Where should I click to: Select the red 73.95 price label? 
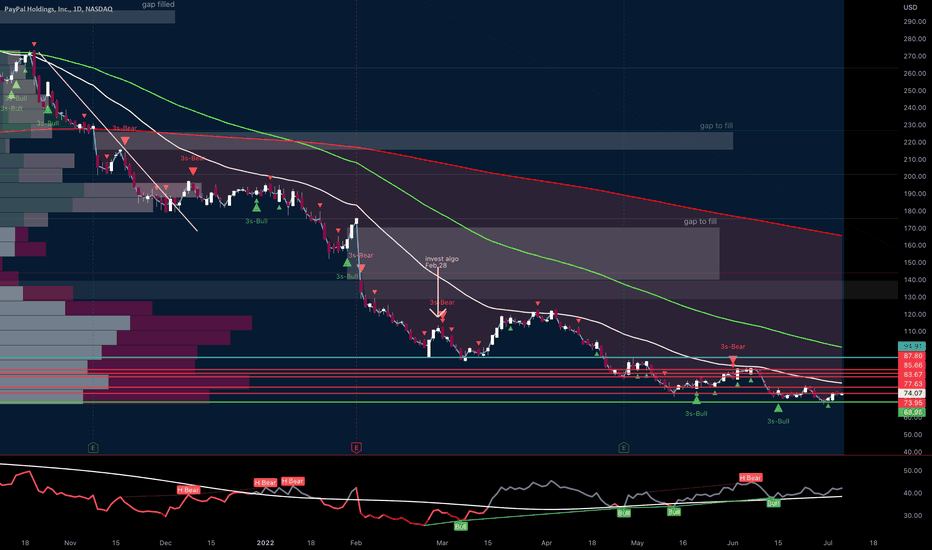click(x=911, y=403)
